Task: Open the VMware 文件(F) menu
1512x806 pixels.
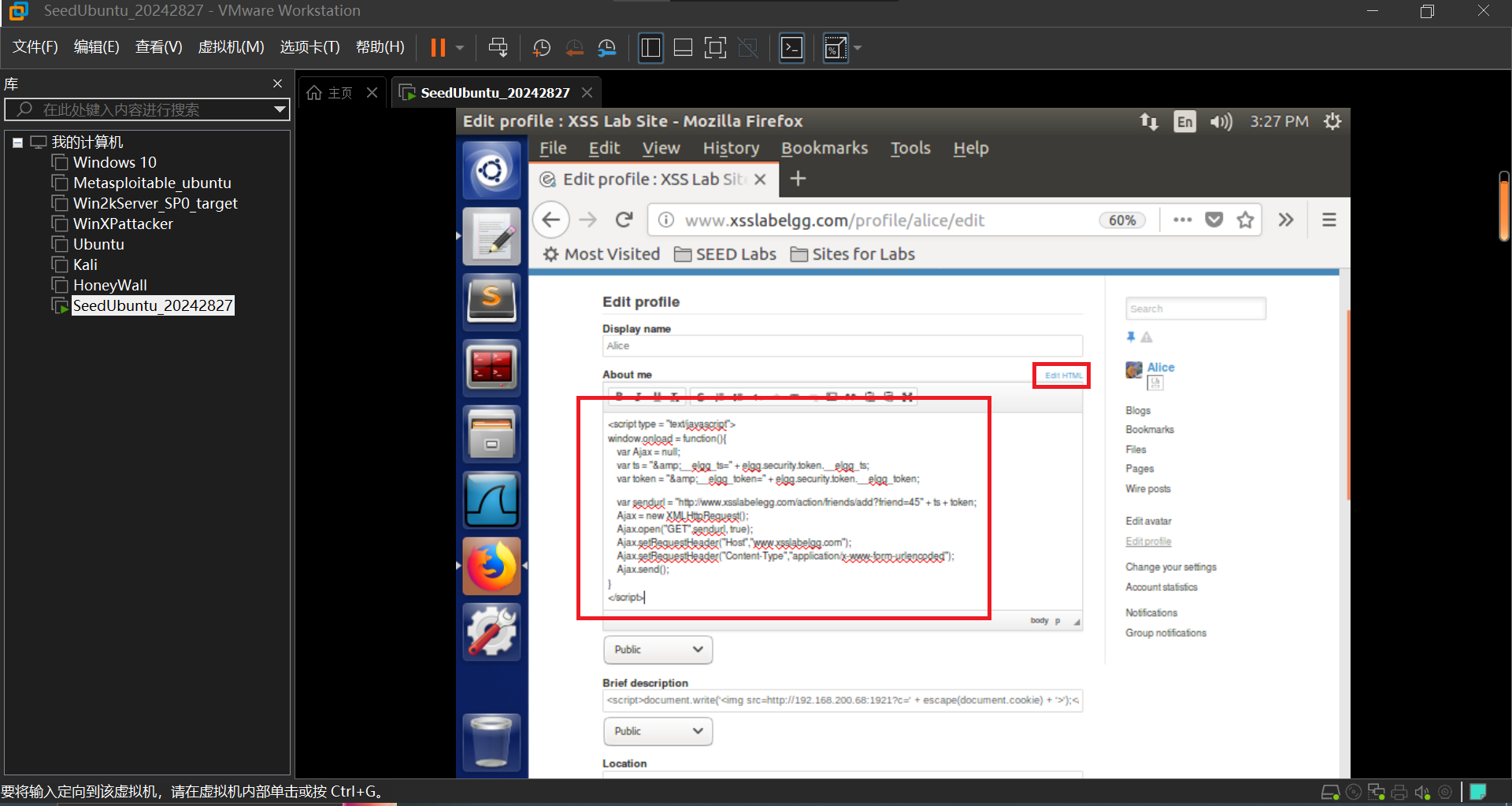Action: [35, 47]
